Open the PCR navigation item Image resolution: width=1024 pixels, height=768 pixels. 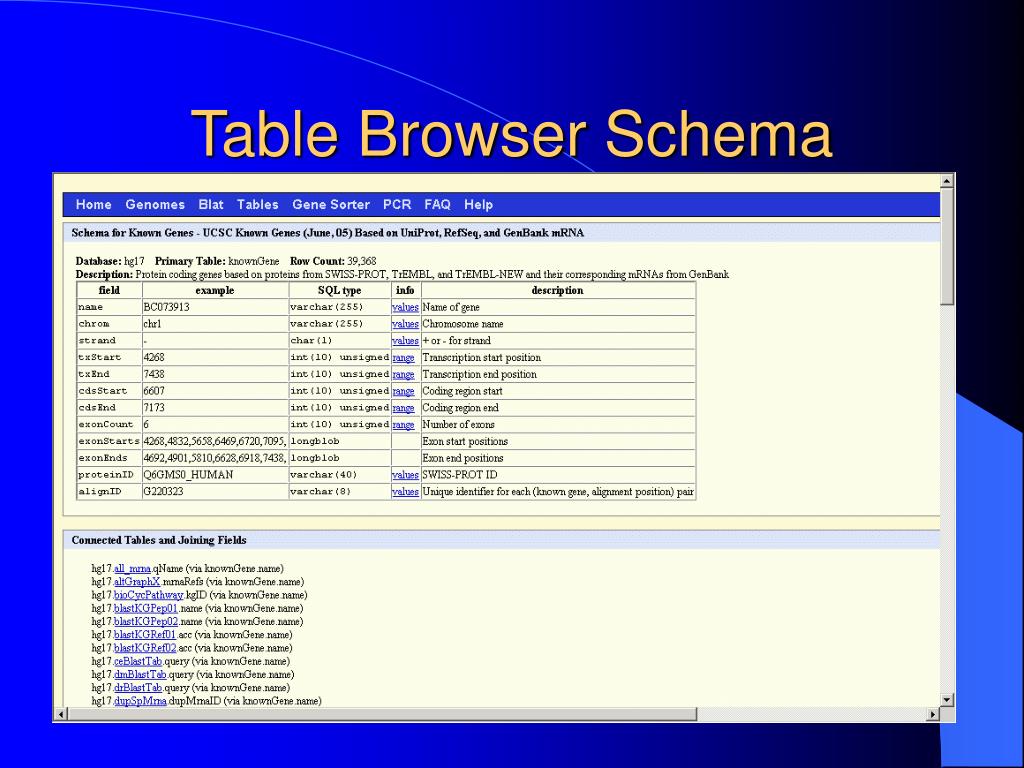pos(397,204)
